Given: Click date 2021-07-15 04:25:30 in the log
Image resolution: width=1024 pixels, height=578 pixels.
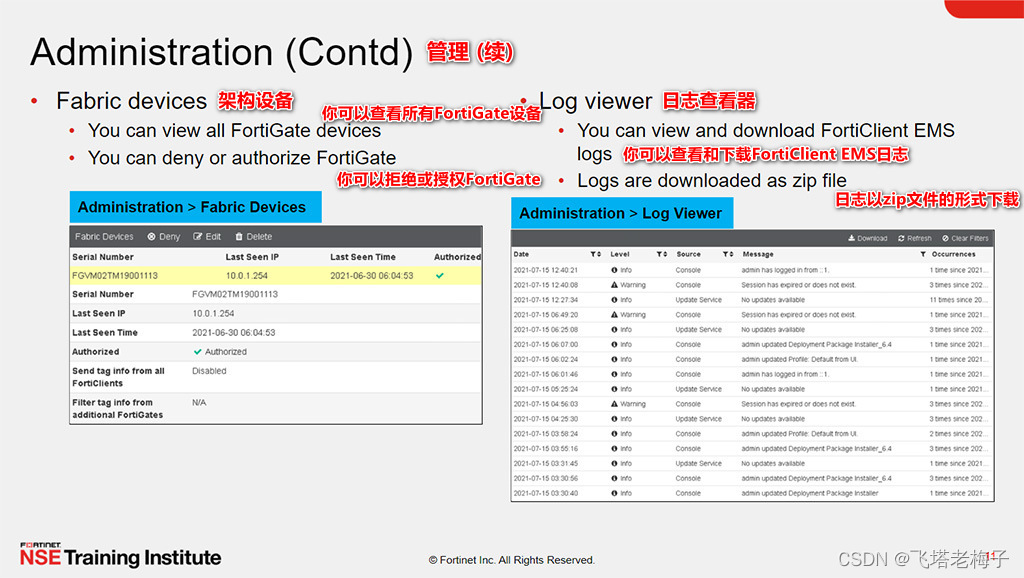Looking at the screenshot, I should [545, 419].
